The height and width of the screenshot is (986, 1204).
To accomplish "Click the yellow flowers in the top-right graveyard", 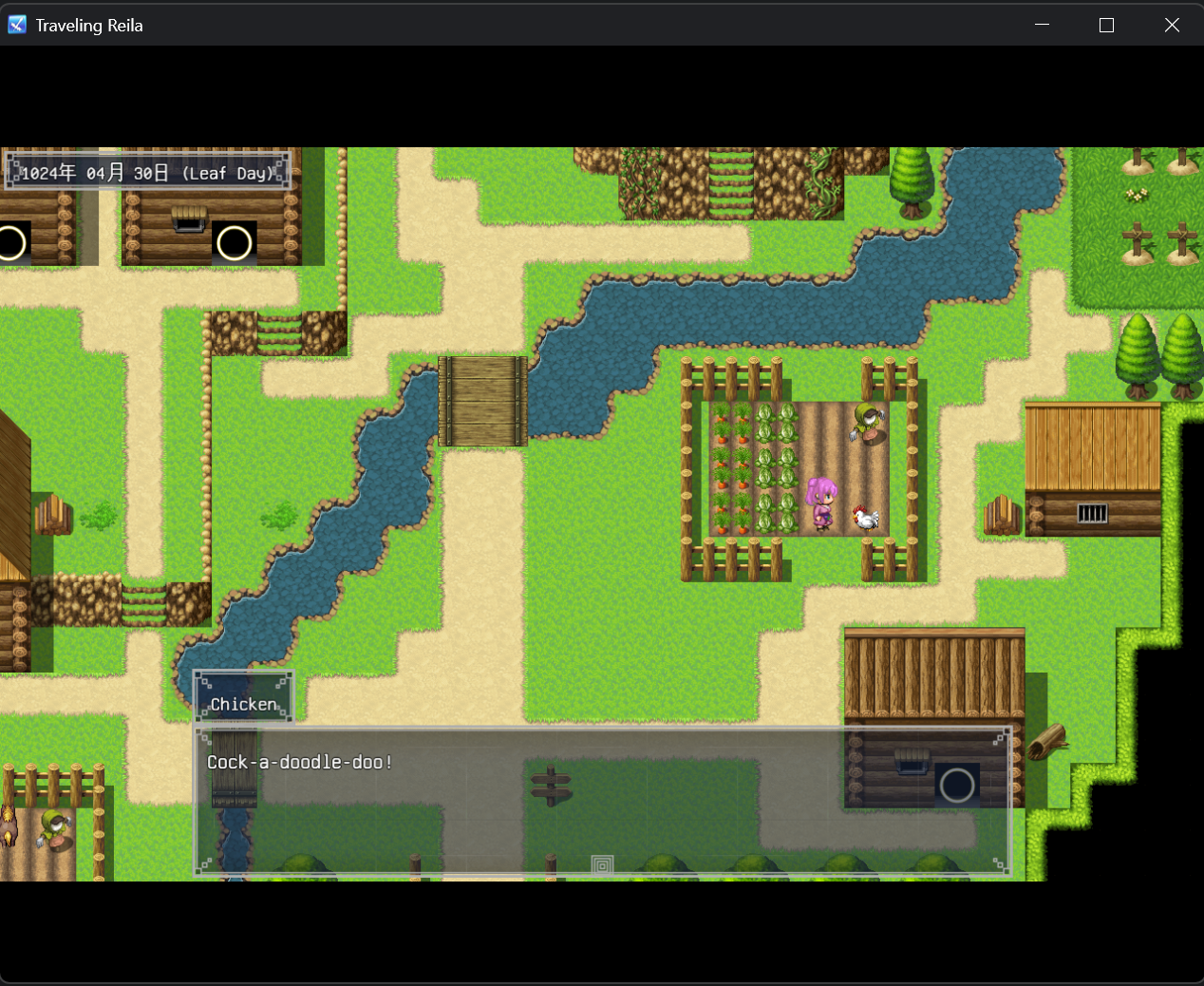I will (x=1137, y=196).
